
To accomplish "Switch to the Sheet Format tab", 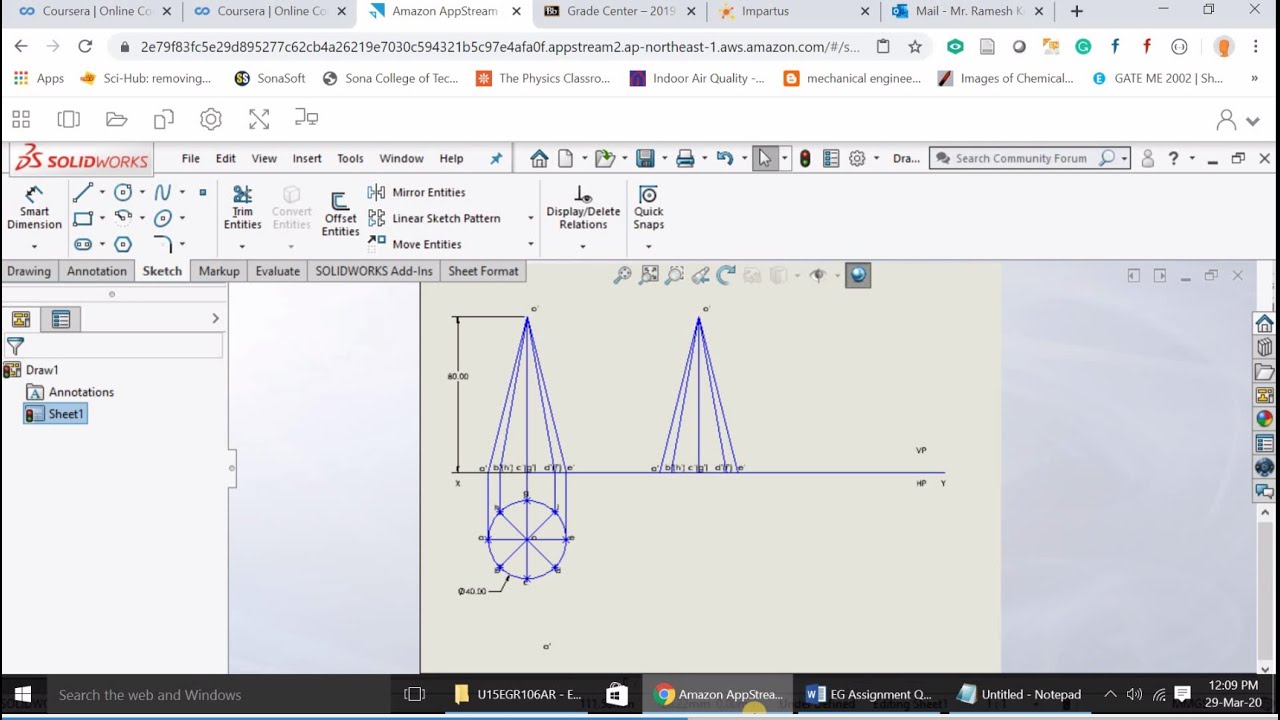I will [483, 271].
